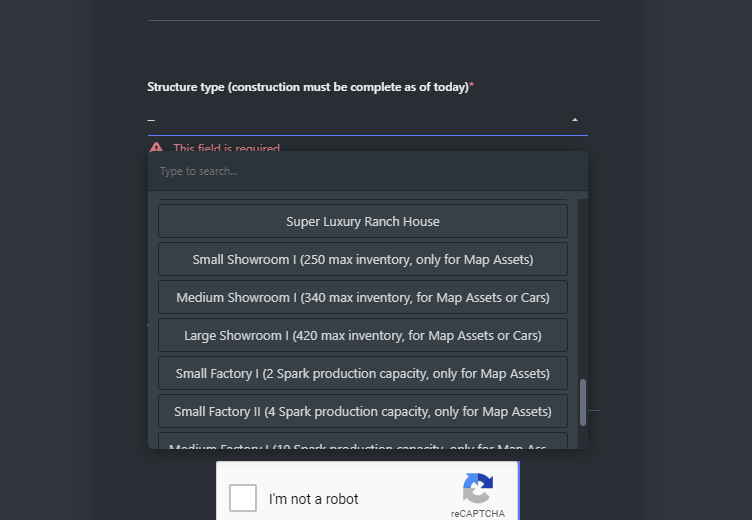Click the reCAPTCHA logo icon
752x520 pixels.
point(478,488)
